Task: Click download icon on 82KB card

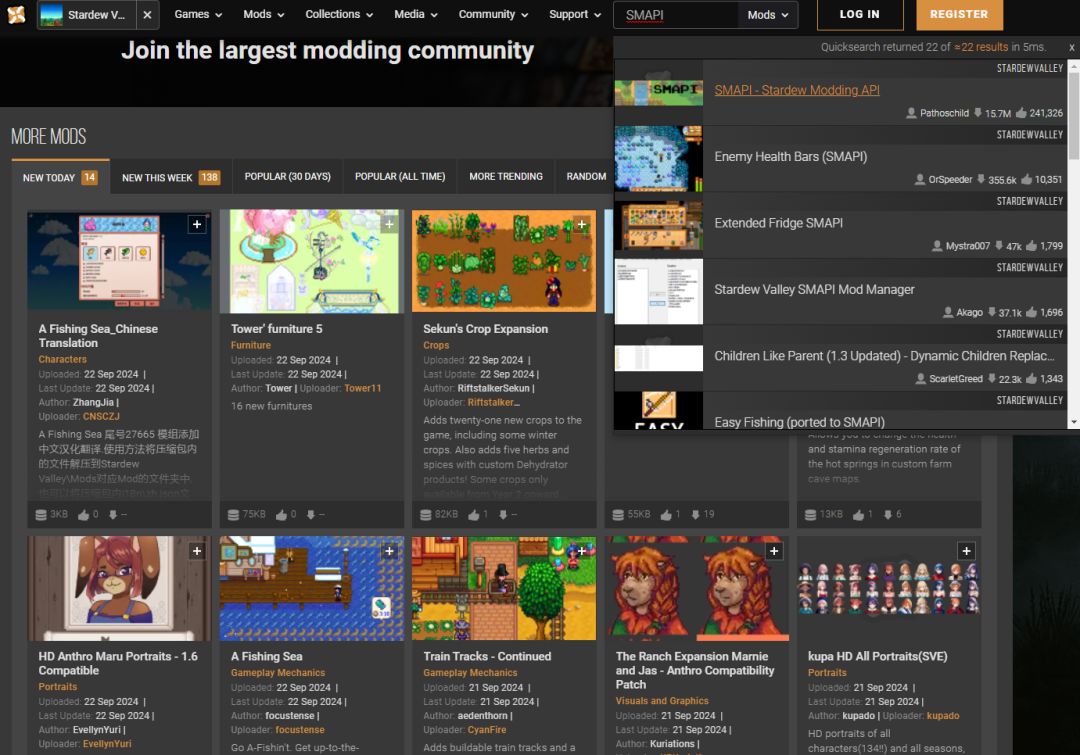Action: (x=503, y=515)
